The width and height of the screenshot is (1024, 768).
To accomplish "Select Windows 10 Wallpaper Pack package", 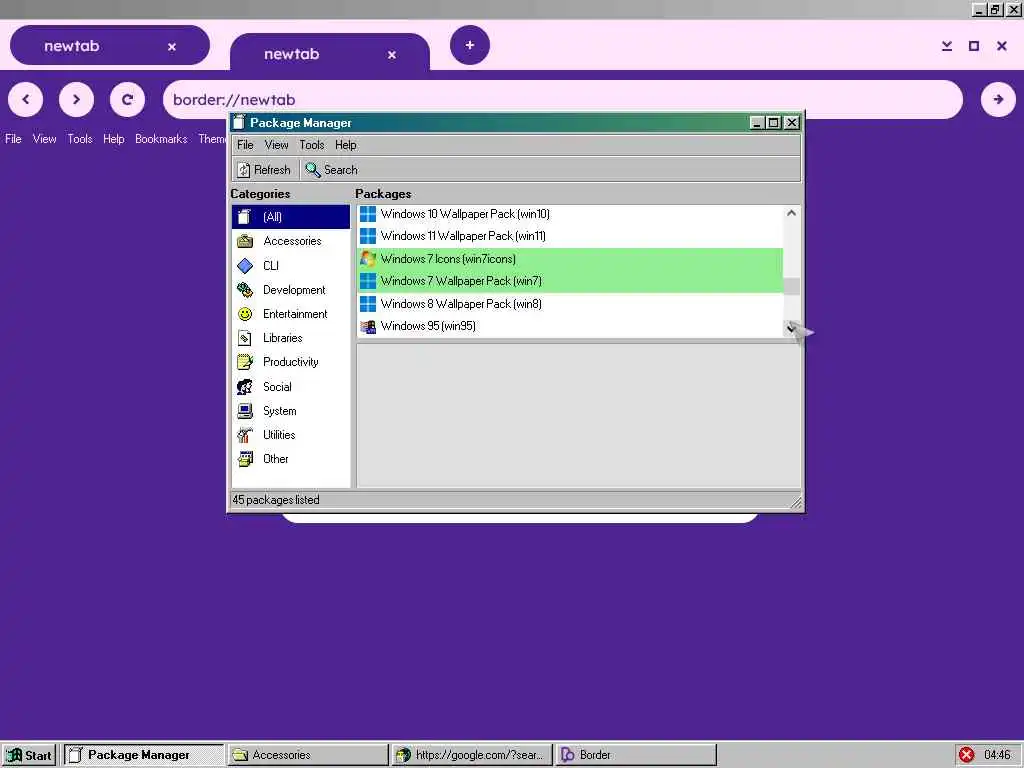I will (570, 214).
